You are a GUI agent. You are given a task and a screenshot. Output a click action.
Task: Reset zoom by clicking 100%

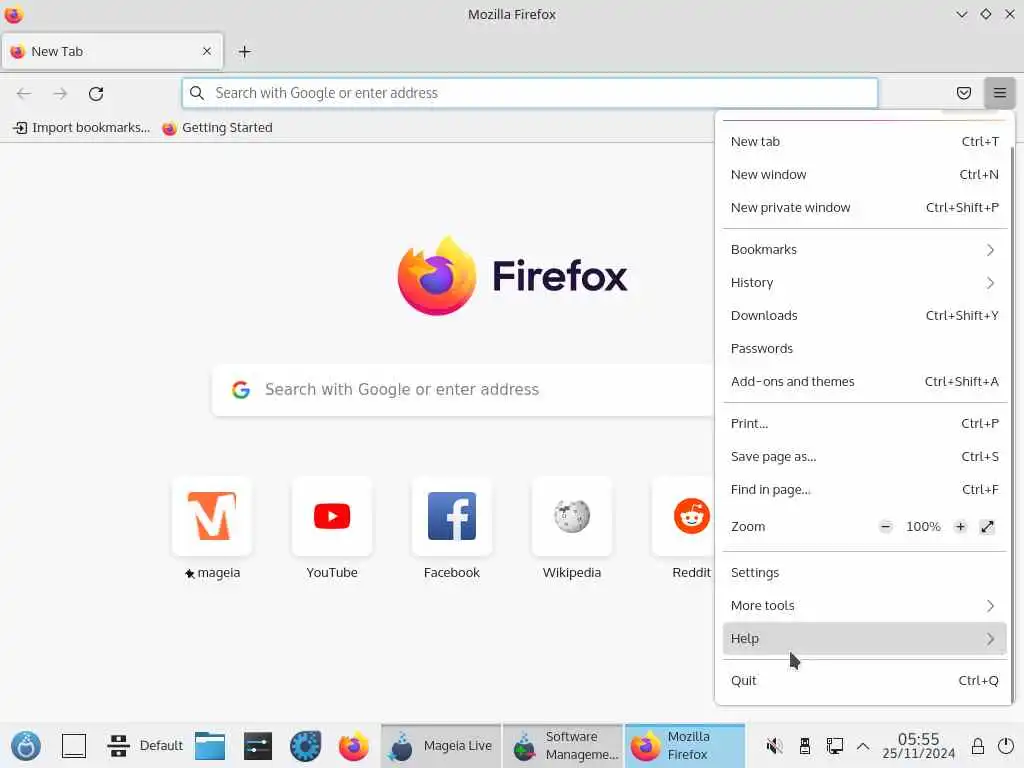click(923, 526)
